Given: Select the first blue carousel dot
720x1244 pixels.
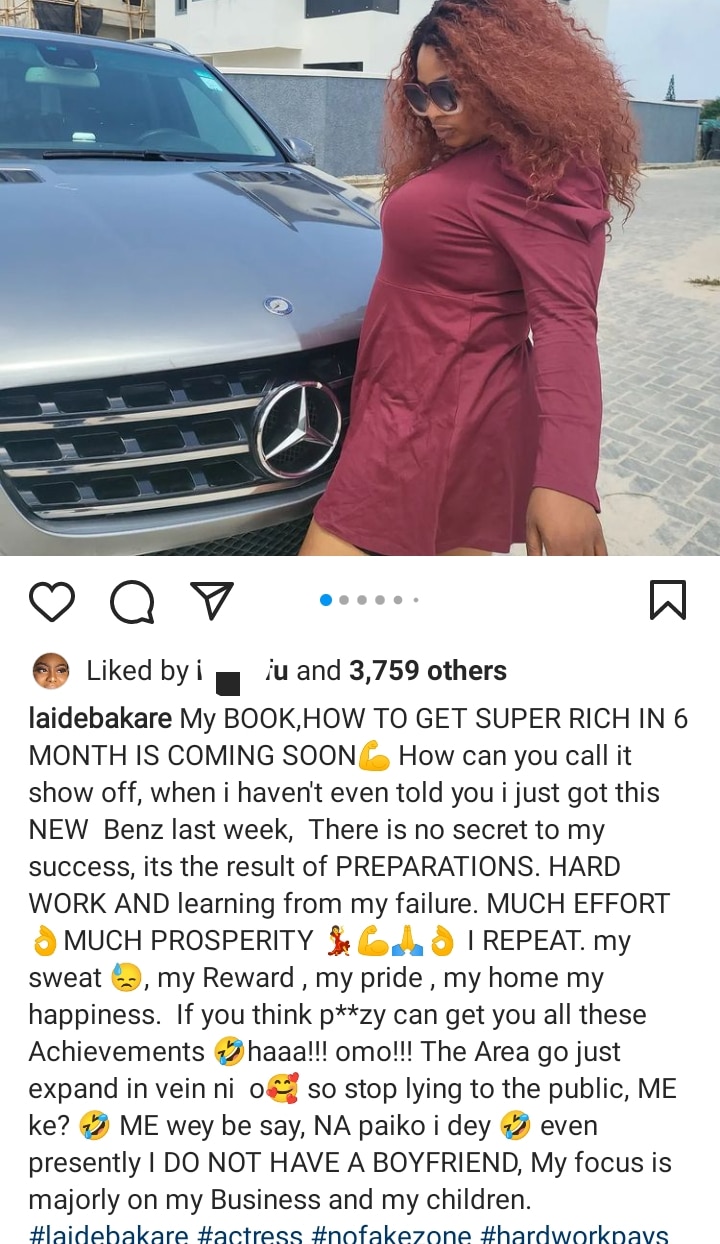Looking at the screenshot, I should tap(325, 600).
